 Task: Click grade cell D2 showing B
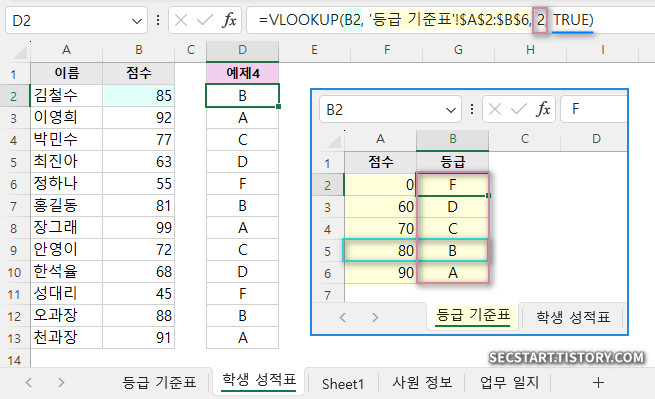242,96
